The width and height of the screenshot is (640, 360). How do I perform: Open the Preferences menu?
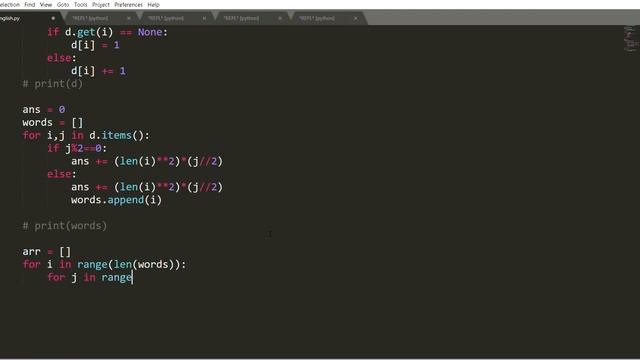129,4
